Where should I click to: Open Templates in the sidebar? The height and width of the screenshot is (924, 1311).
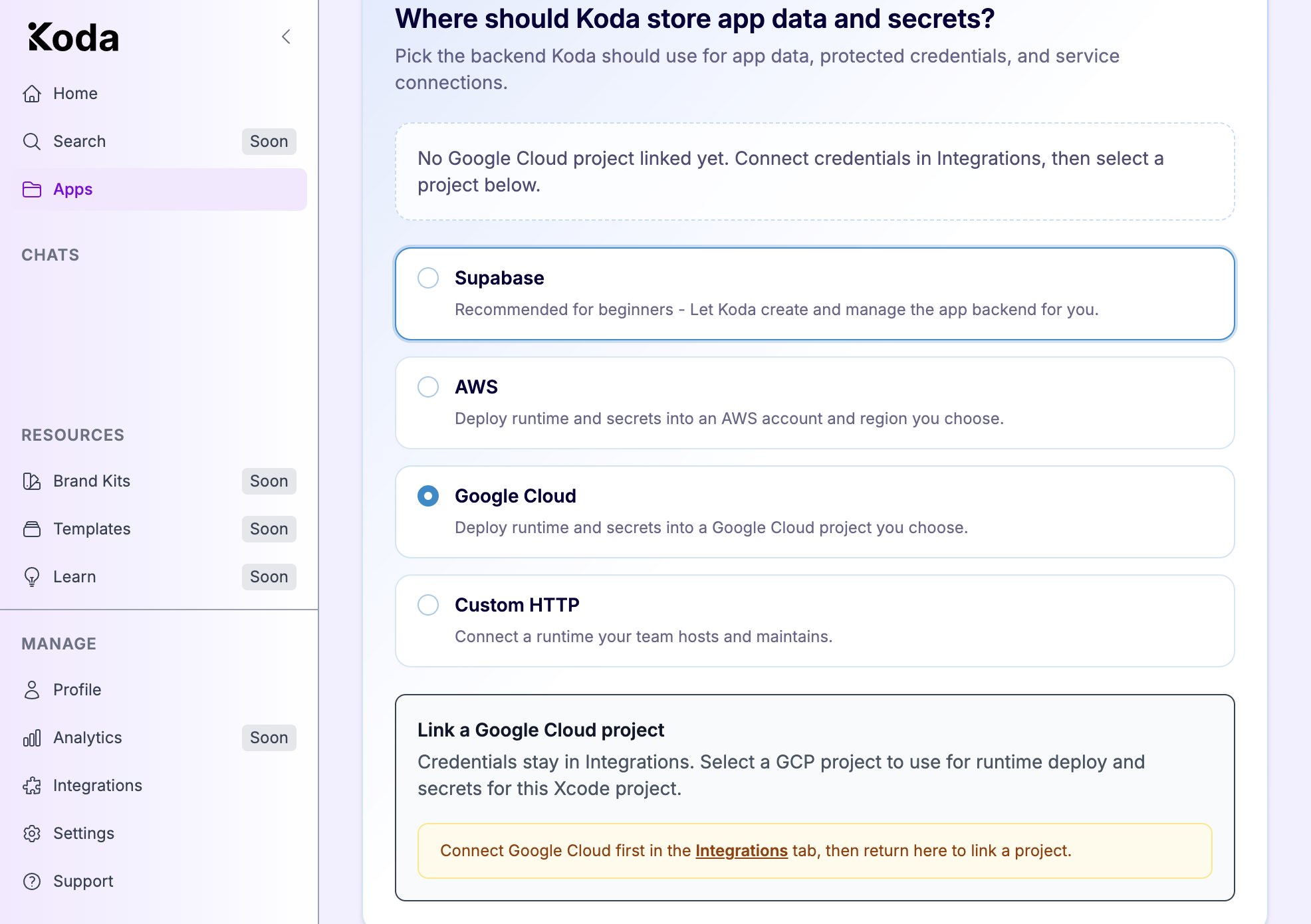tap(159, 529)
